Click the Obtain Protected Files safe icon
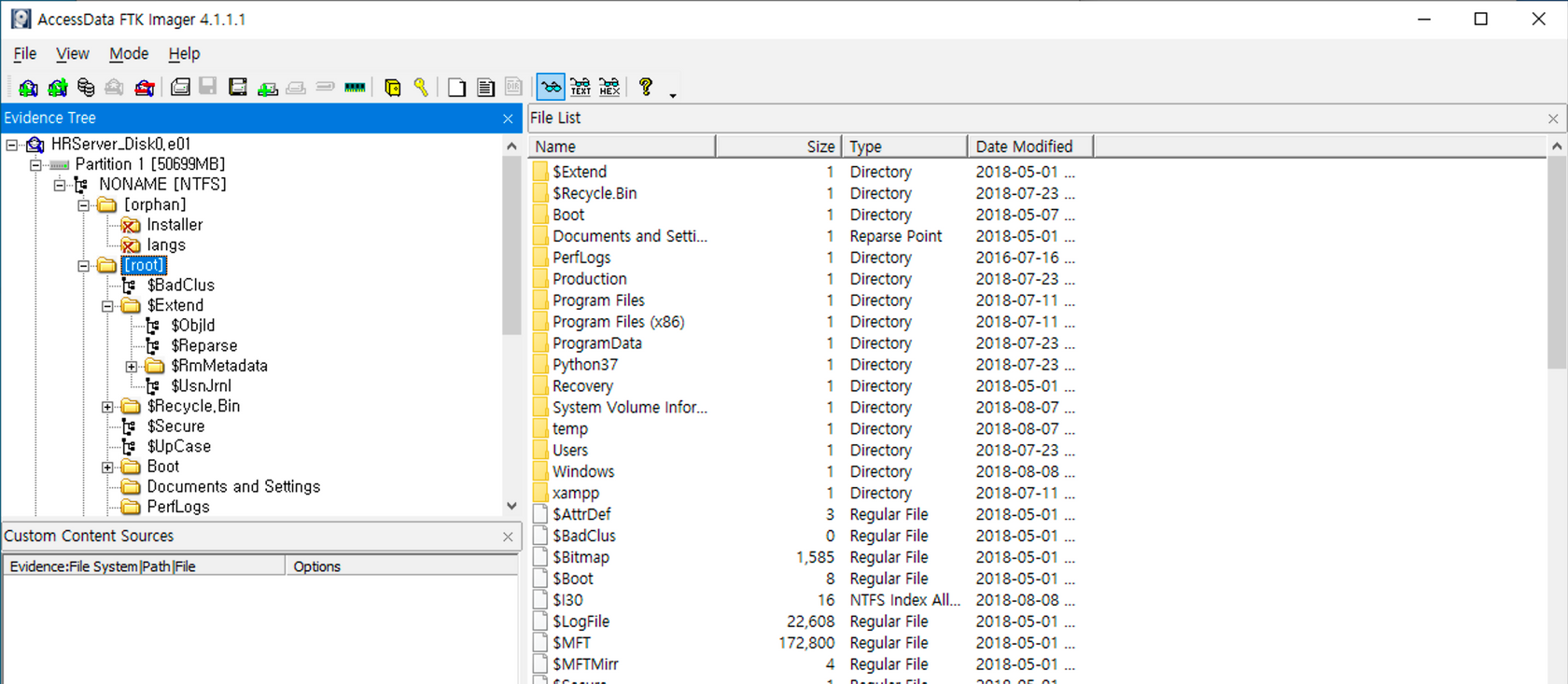 tap(393, 88)
